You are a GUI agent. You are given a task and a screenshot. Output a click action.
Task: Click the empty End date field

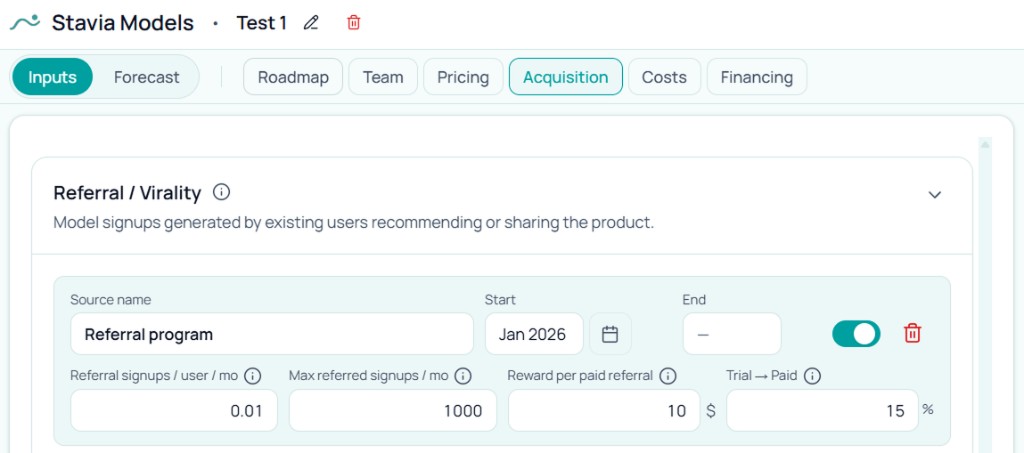(732, 334)
